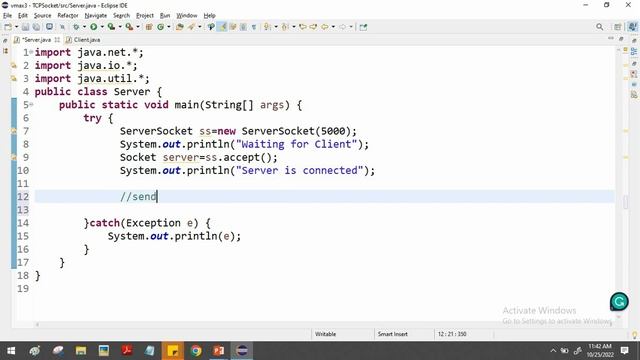The height and width of the screenshot is (360, 640).
Task: Open the Coverage dropdown arrow
Action: [120, 27]
